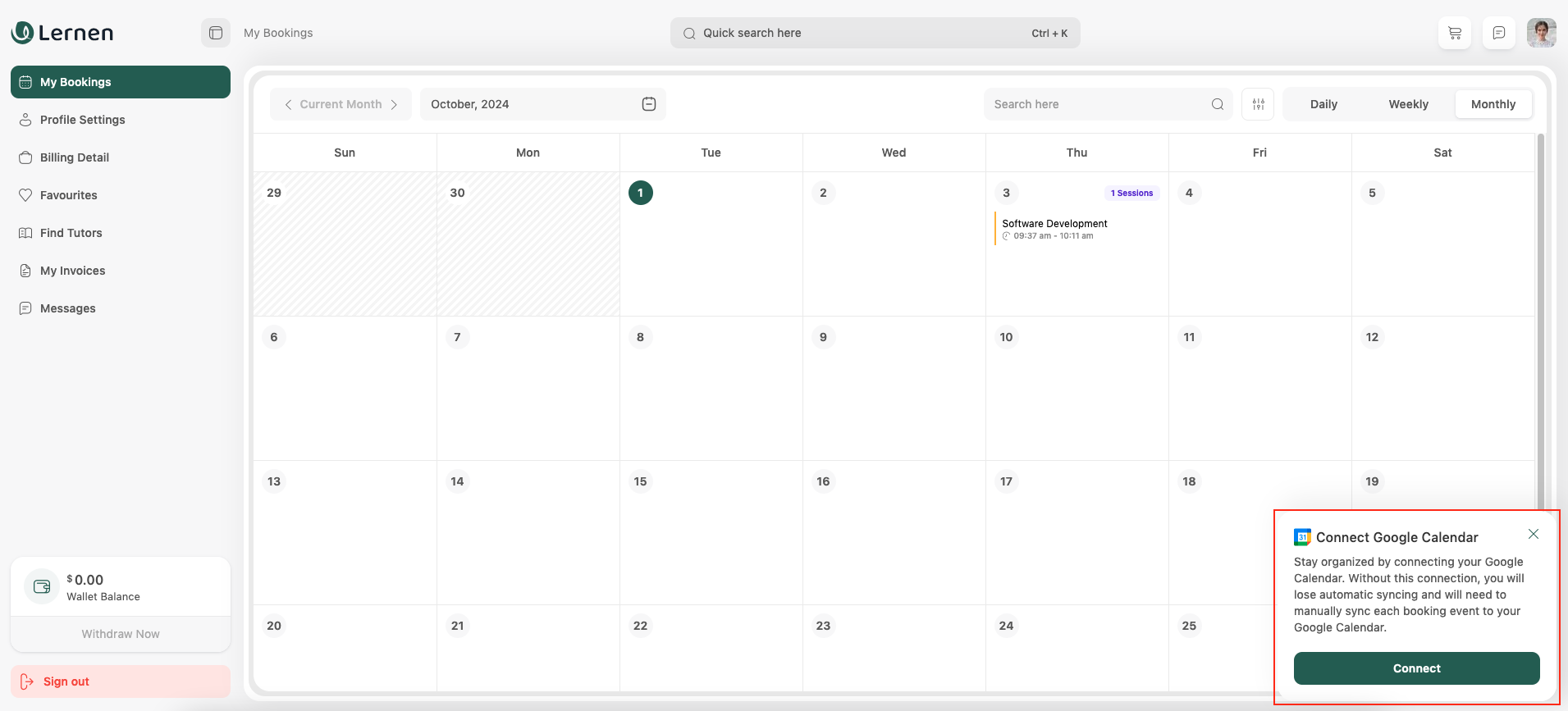Viewport: 1568px width, 711px height.
Task: Dismiss the Connect Google Calendar popup
Action: 1533,534
